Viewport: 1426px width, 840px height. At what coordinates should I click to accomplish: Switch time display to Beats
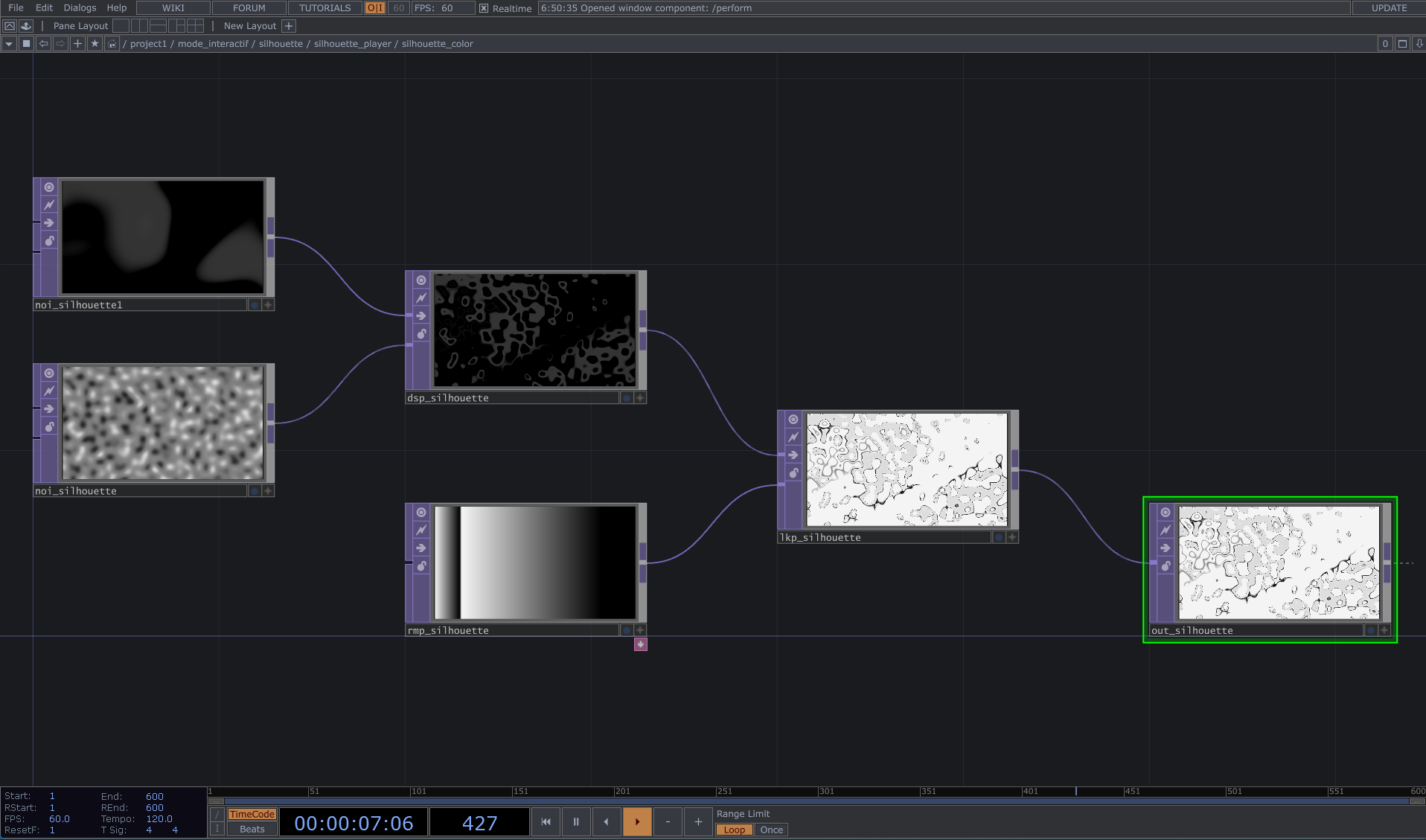point(252,830)
